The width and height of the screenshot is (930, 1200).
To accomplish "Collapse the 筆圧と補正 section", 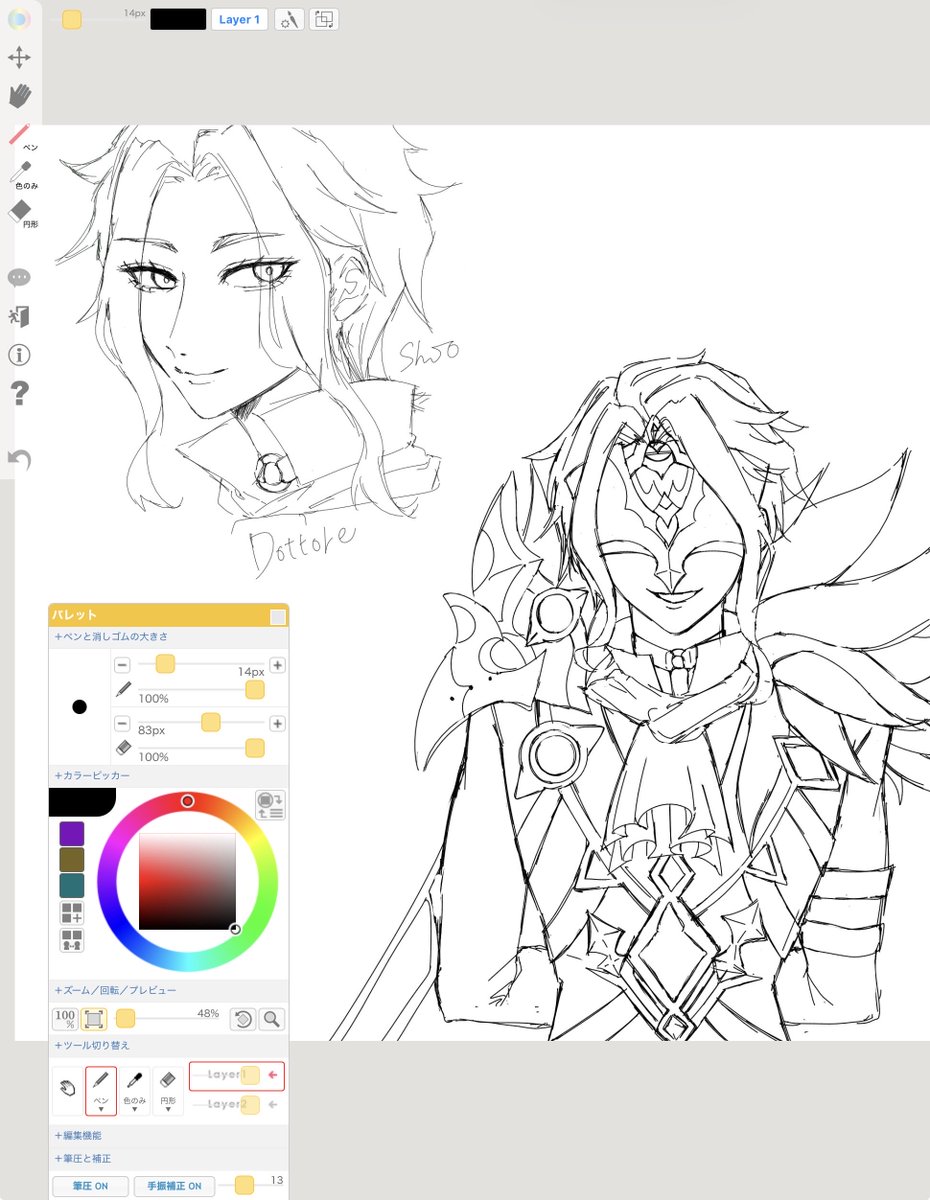I will 83,1159.
